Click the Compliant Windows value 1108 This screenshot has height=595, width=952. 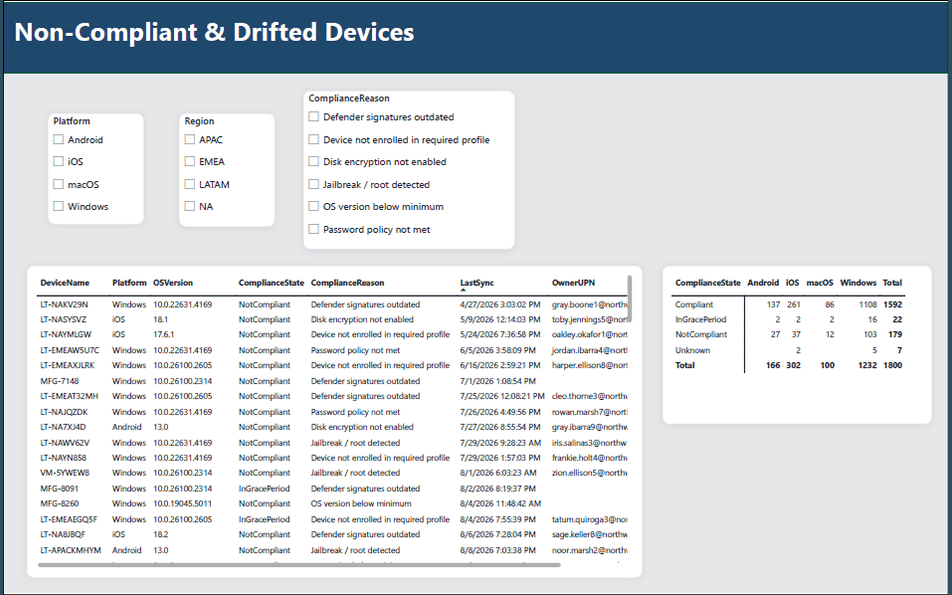click(868, 305)
